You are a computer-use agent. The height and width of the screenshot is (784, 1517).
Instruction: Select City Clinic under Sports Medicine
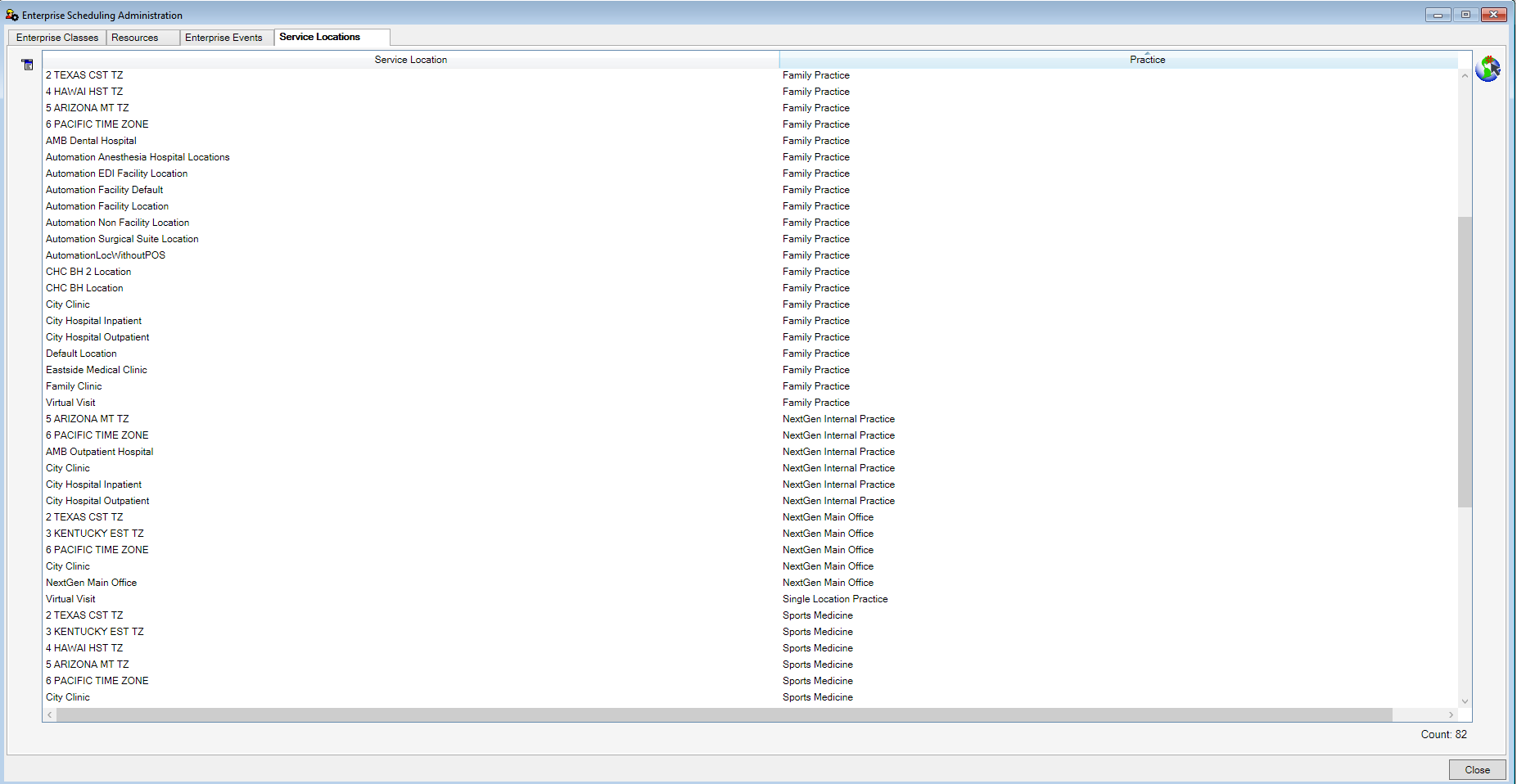click(751, 697)
